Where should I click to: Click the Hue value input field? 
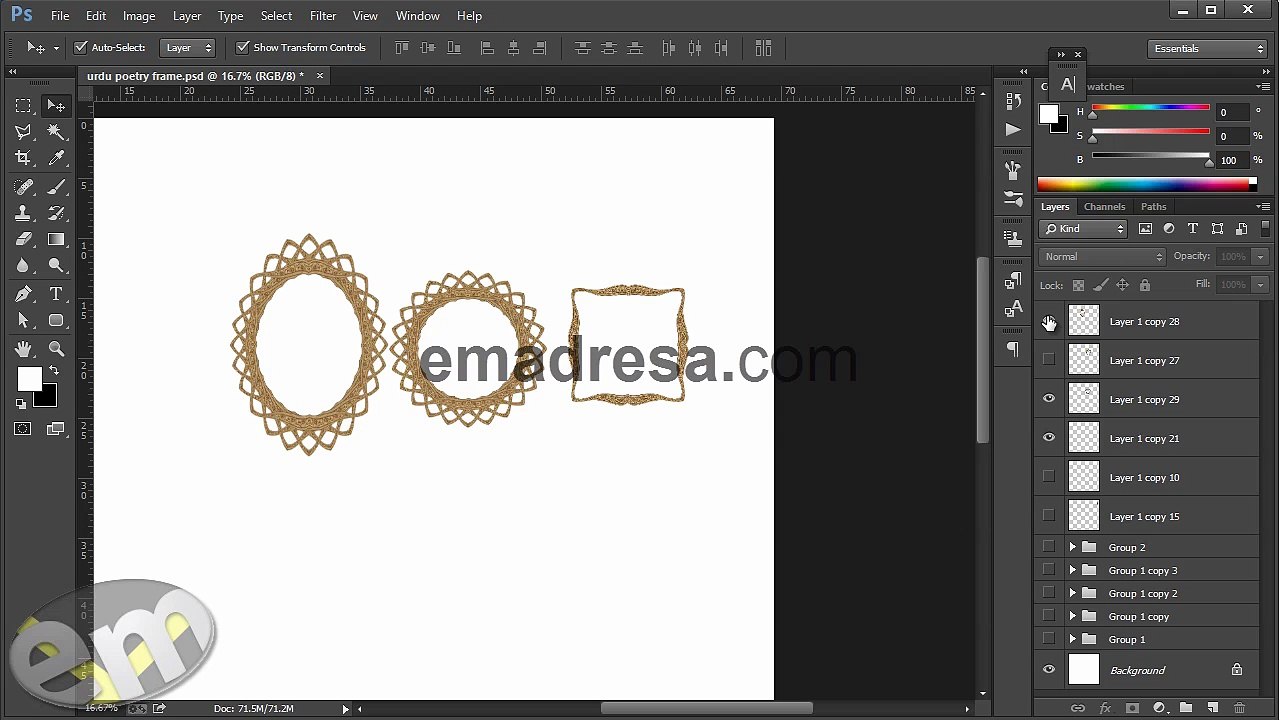[x=1233, y=112]
